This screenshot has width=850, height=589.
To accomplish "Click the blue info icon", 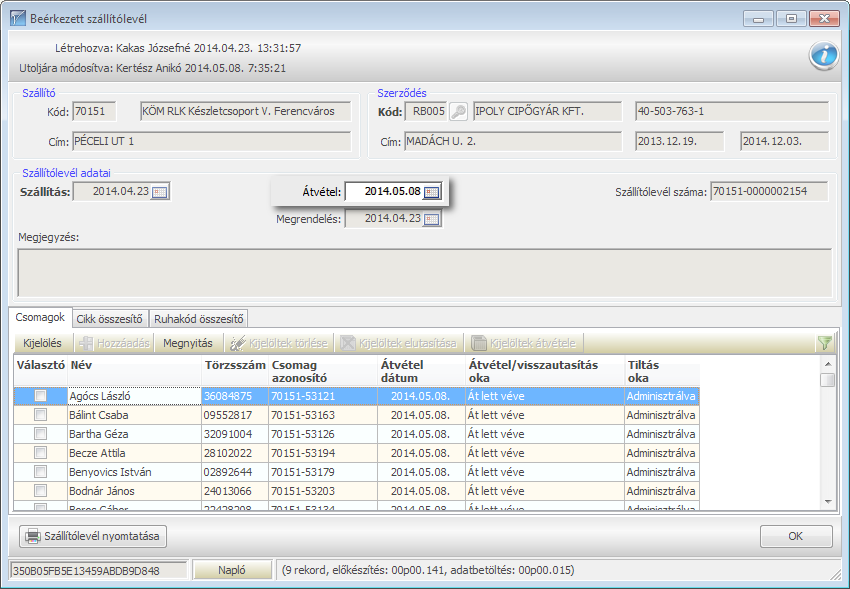I will click(x=823, y=55).
